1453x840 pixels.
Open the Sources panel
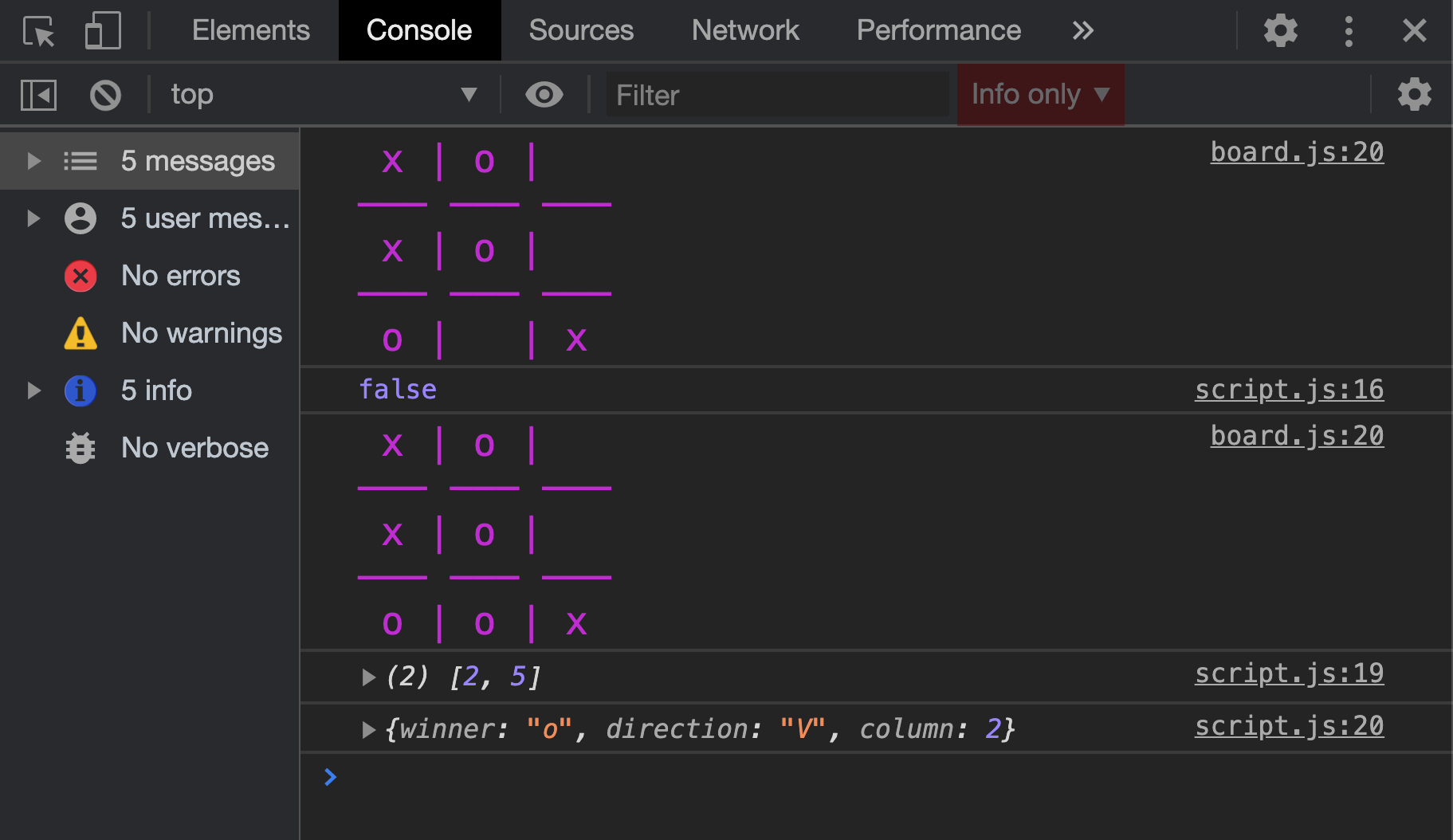[x=580, y=30]
